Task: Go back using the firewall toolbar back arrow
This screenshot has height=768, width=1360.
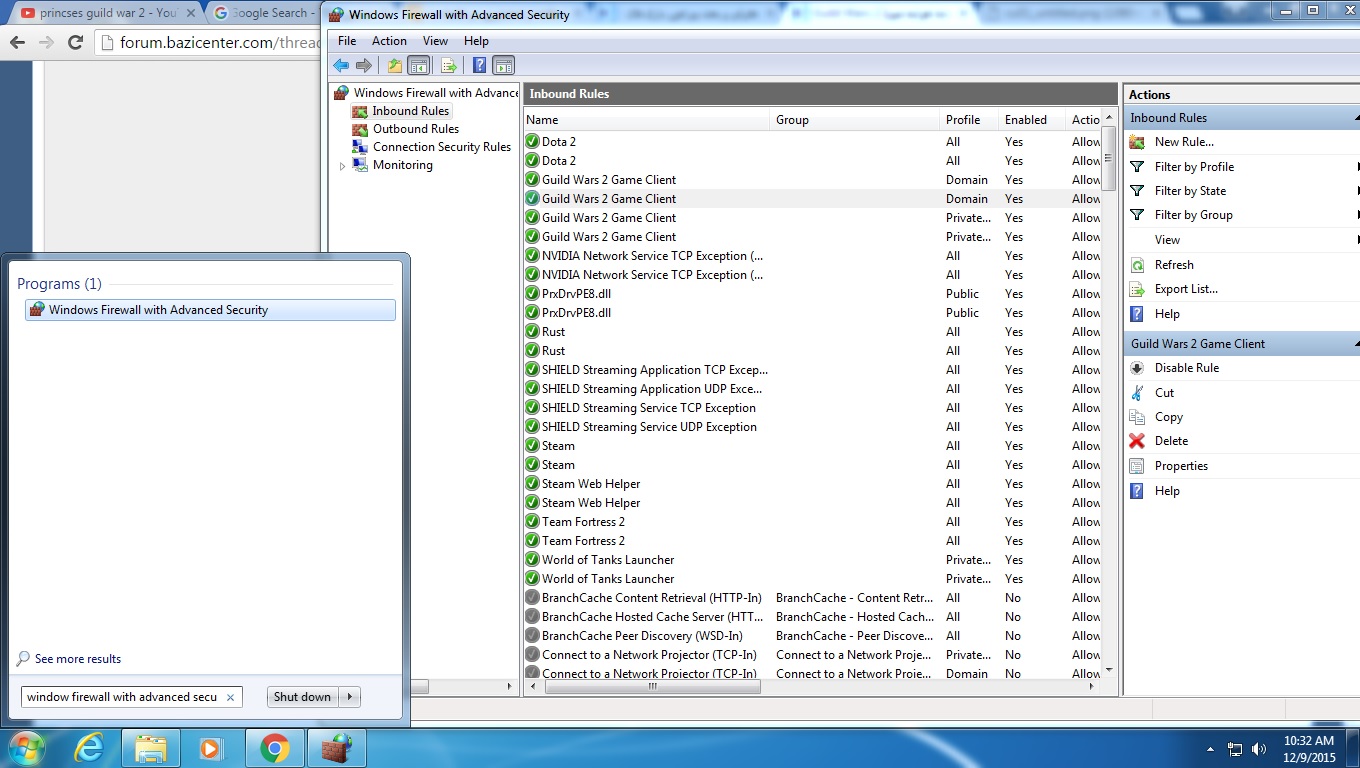Action: [x=341, y=65]
